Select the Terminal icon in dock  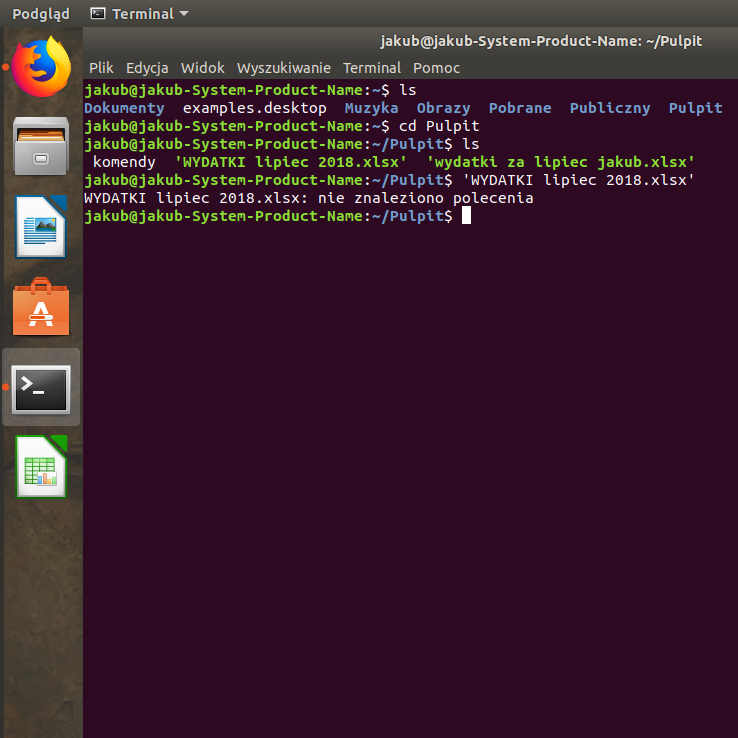[41, 390]
